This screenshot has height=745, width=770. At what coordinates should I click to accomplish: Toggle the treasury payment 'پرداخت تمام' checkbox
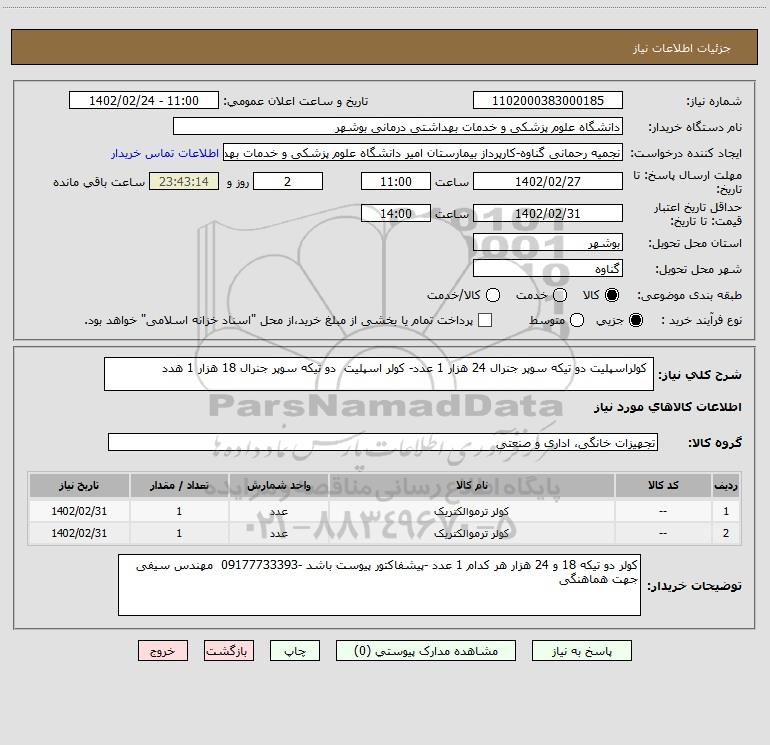pos(485,321)
